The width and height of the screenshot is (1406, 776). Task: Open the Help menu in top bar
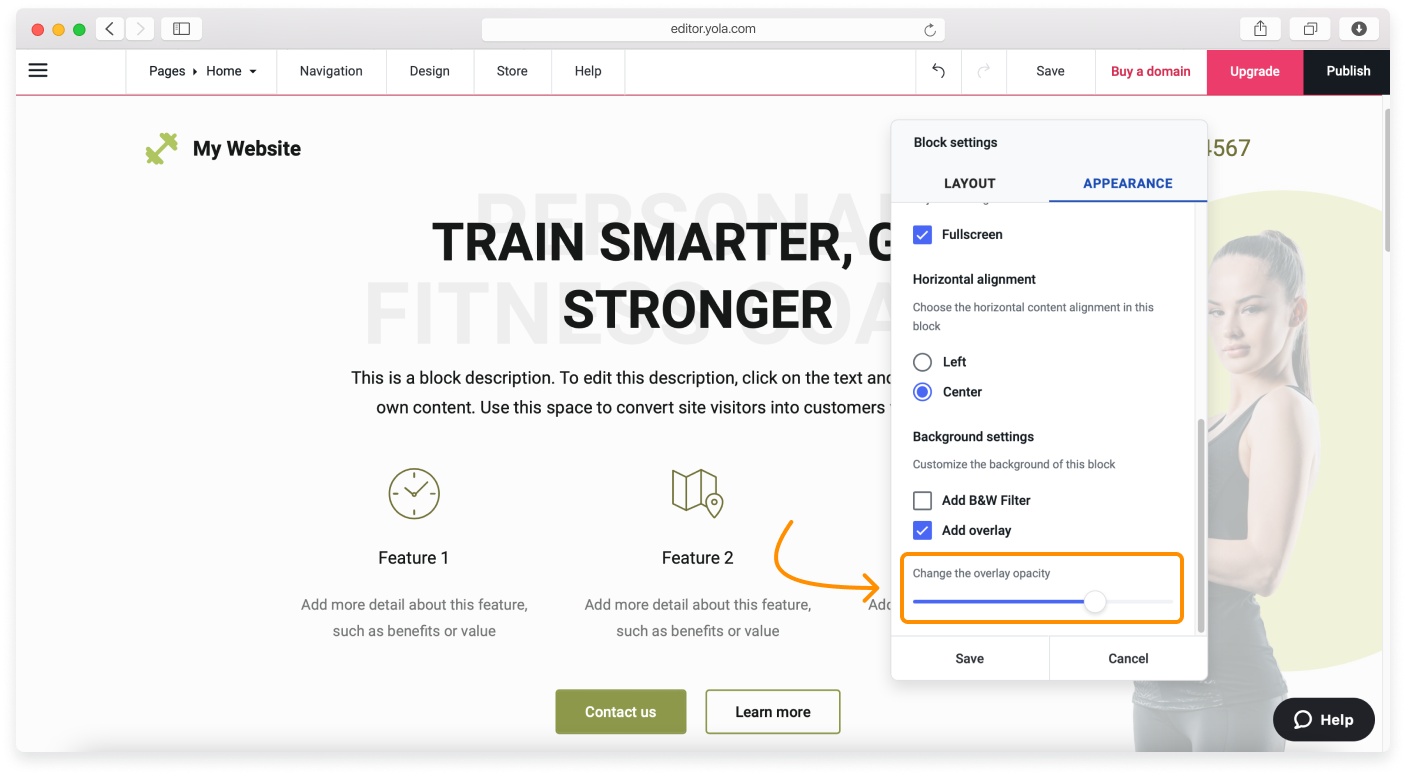[588, 71]
